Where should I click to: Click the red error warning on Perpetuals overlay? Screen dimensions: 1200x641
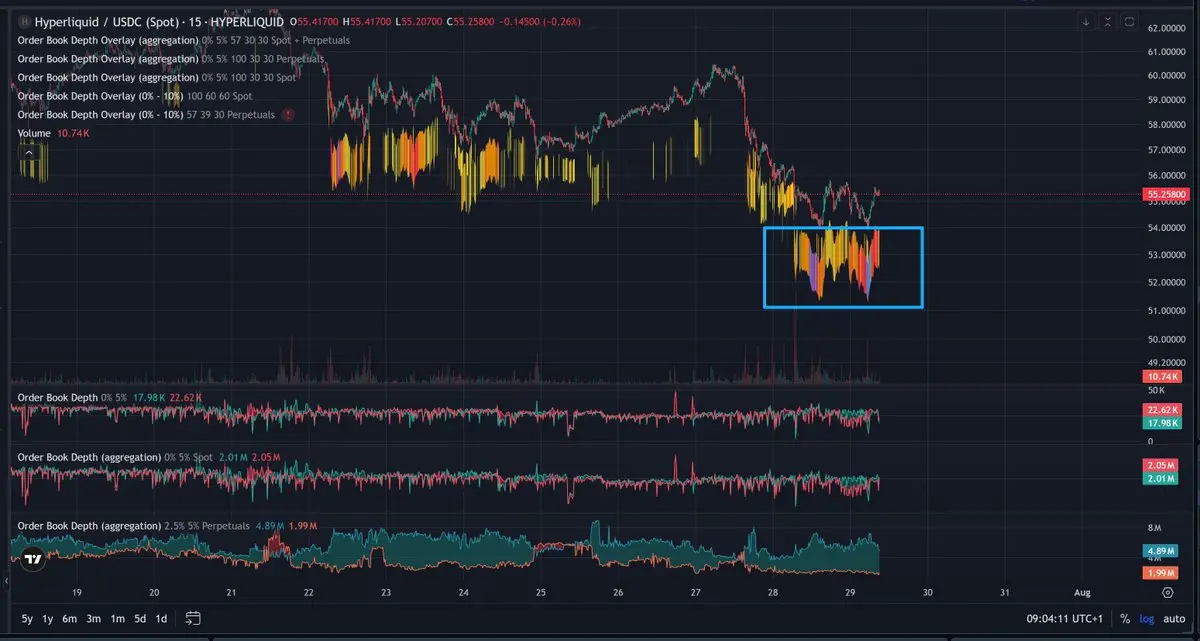pyautogui.click(x=288, y=115)
